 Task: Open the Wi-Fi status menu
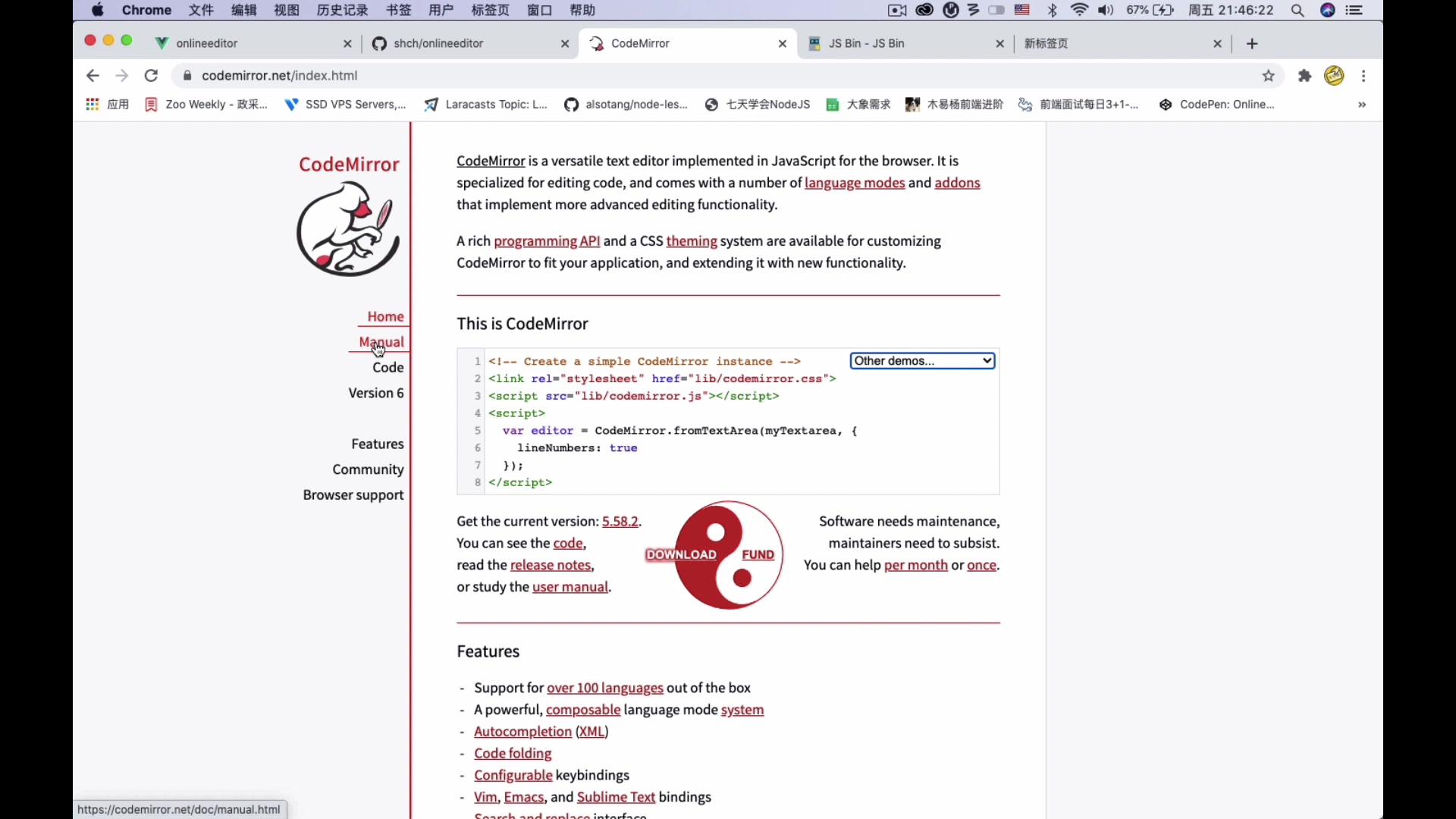pyautogui.click(x=1079, y=11)
